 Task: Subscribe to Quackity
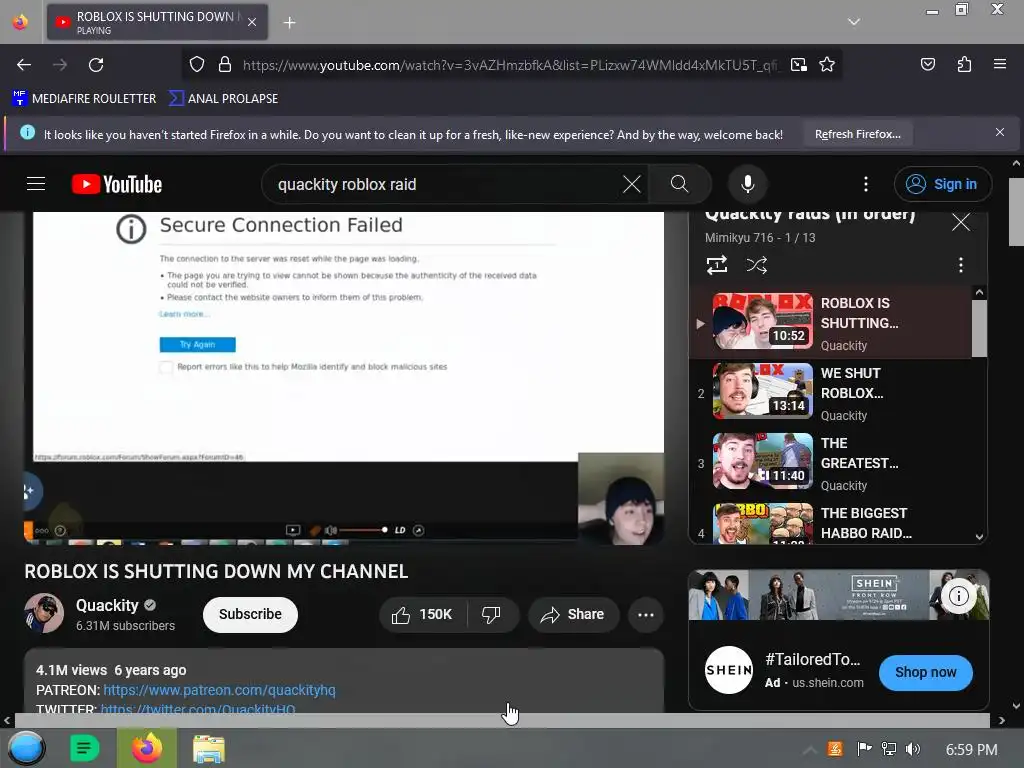pos(250,615)
